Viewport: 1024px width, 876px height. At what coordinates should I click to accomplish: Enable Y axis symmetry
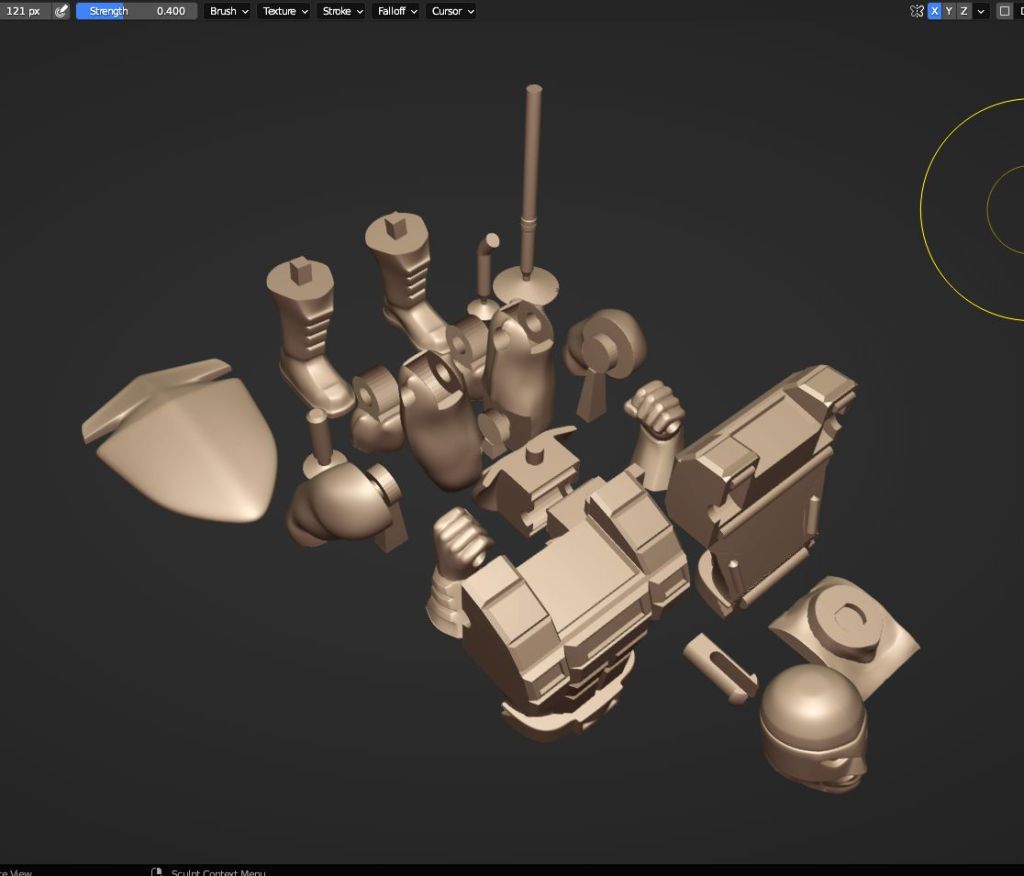(x=949, y=11)
